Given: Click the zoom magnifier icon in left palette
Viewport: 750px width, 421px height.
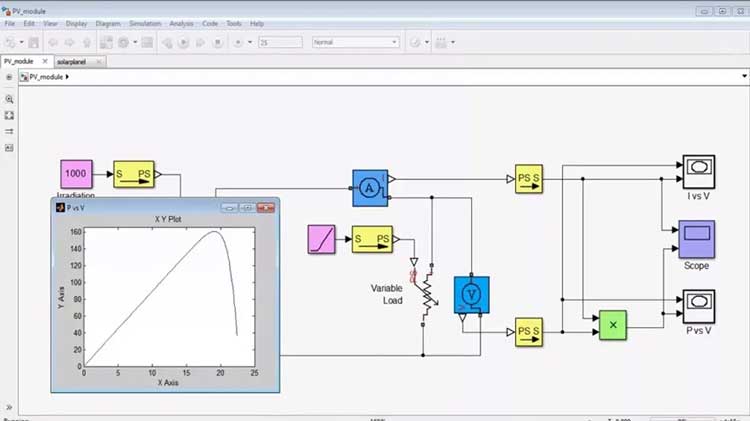Looking at the screenshot, I should (9, 100).
